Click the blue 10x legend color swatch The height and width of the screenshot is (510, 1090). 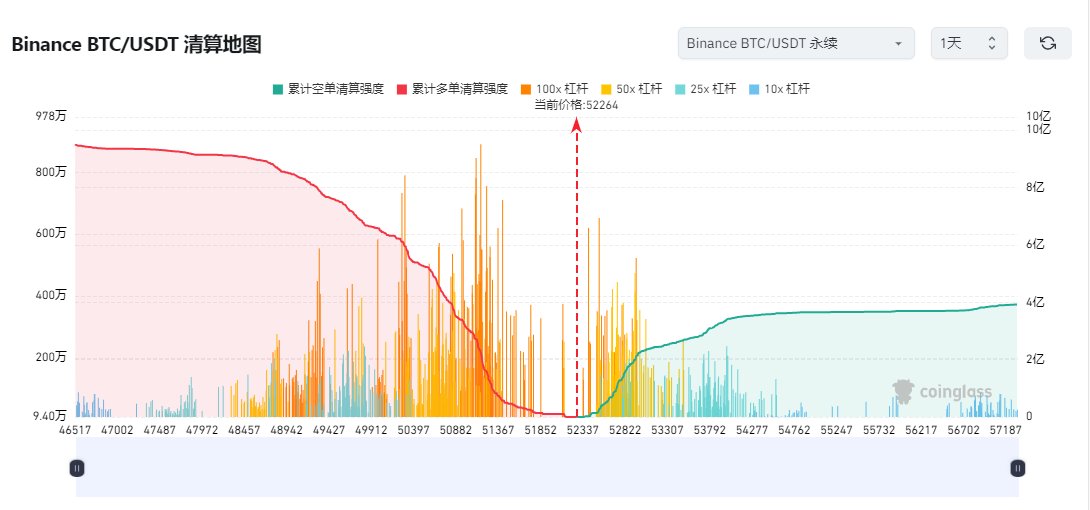(x=754, y=89)
